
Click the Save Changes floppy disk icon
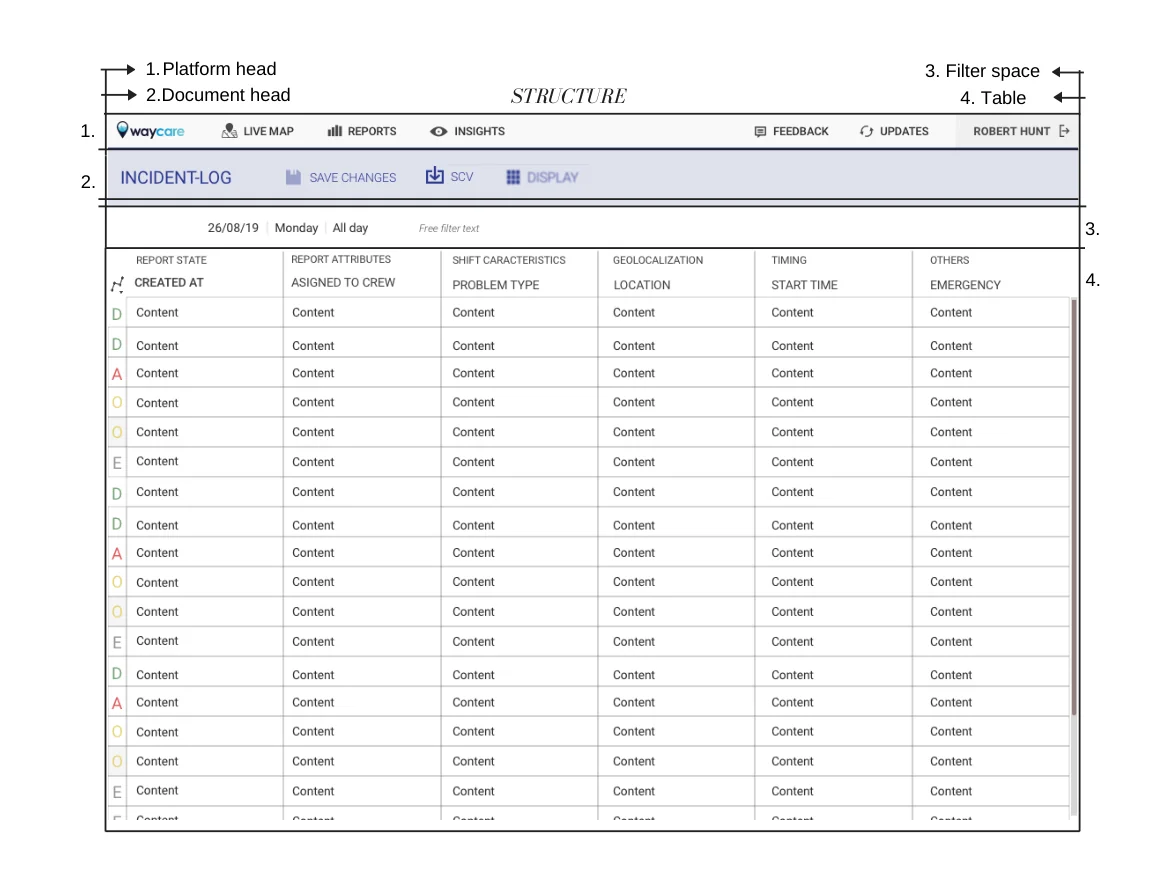(293, 177)
